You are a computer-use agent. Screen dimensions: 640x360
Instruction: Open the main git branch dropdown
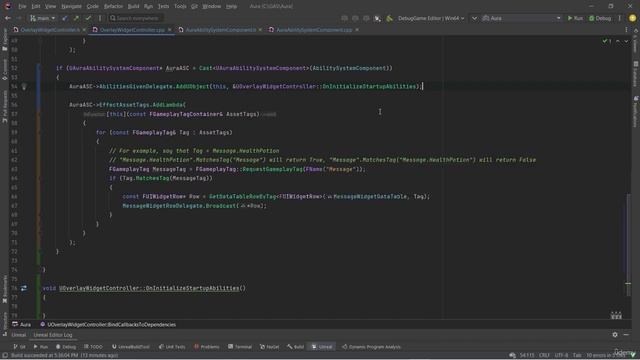click(x=43, y=18)
